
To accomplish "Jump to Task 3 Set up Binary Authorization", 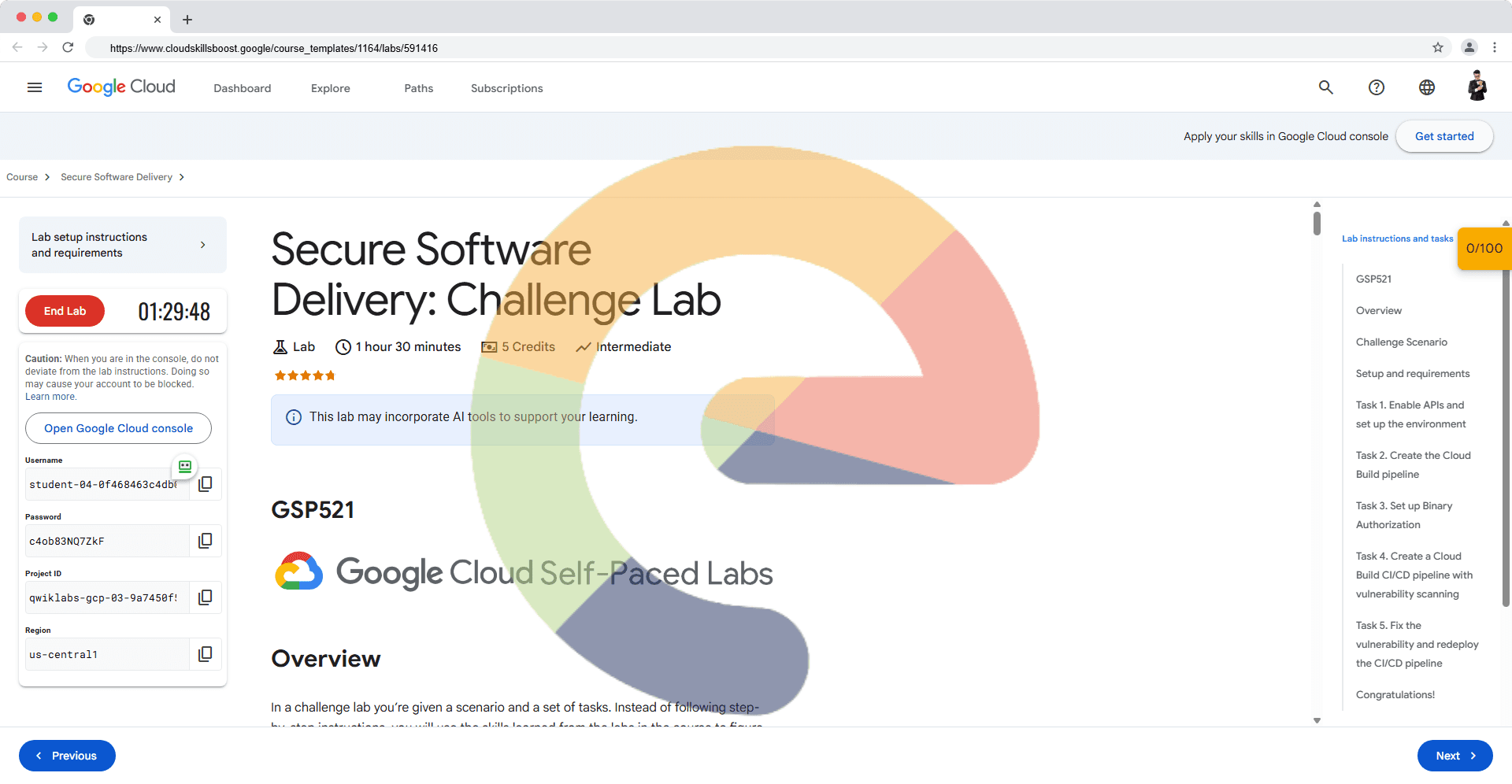I will point(1404,515).
